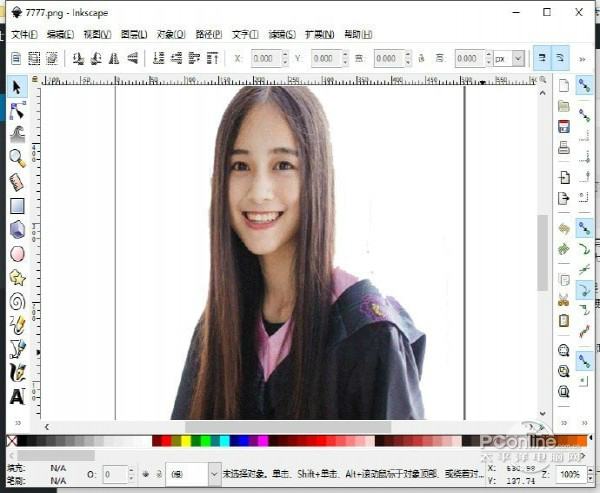The width and height of the screenshot is (600, 493).
Task: Activate the Text tool
Action: tap(17, 397)
